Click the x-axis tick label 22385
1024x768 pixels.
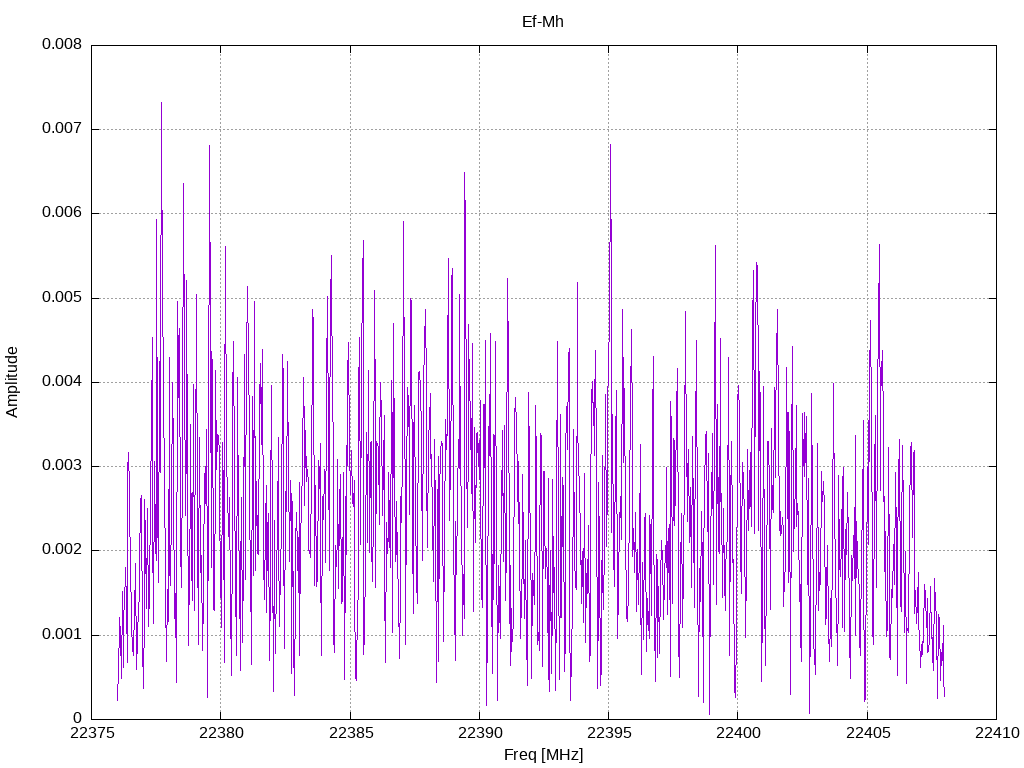[351, 733]
